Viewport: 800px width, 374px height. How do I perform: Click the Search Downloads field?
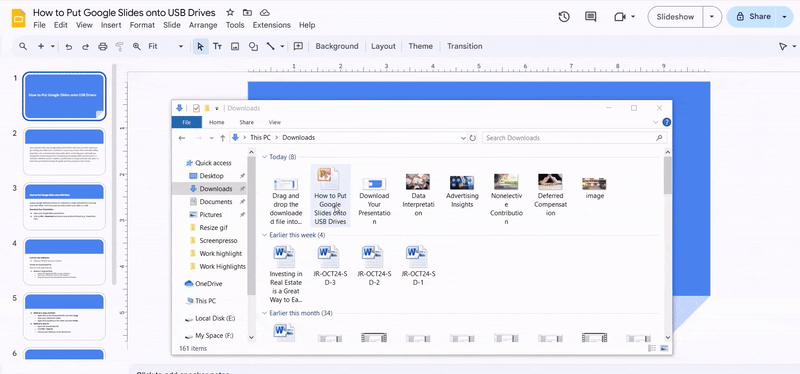(x=574, y=138)
